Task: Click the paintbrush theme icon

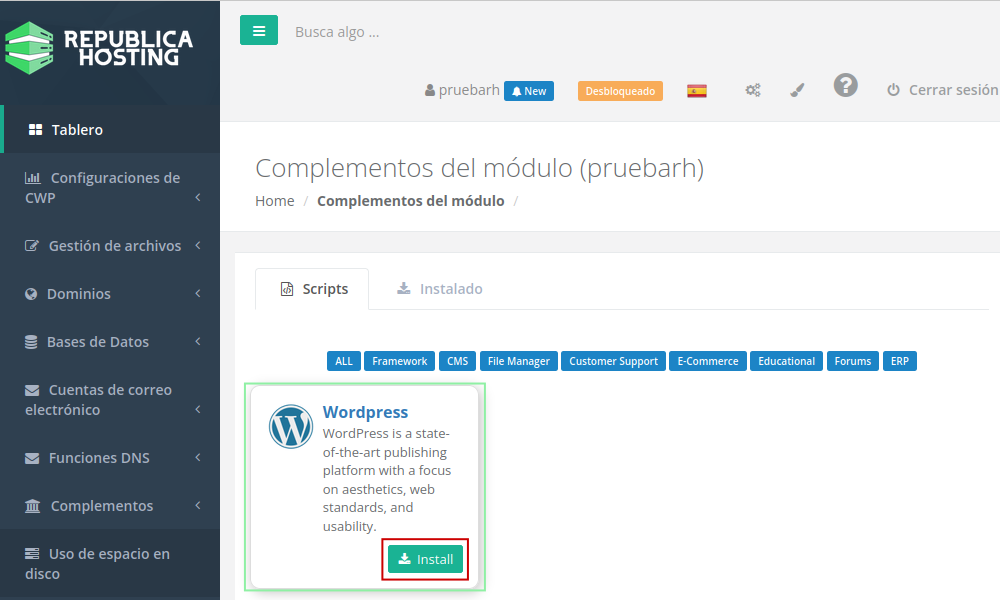Action: click(x=797, y=90)
